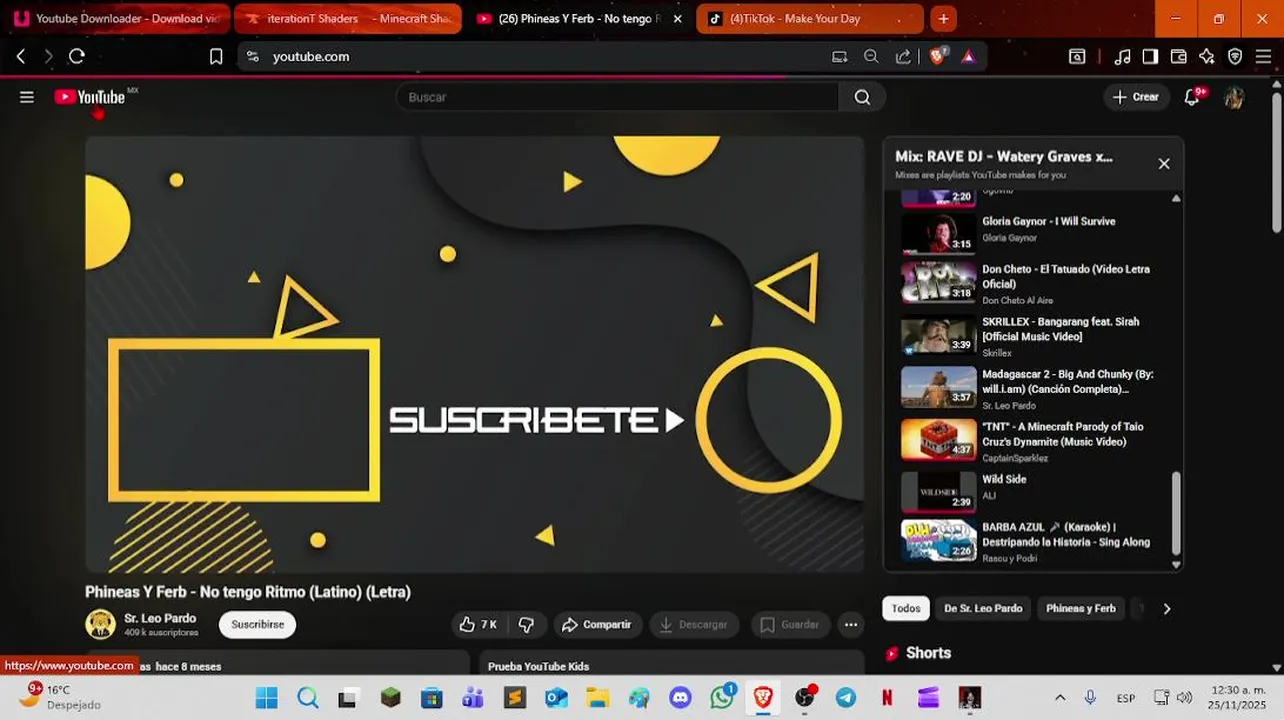Open Discord from the taskbar
1284x720 pixels.
click(681, 698)
